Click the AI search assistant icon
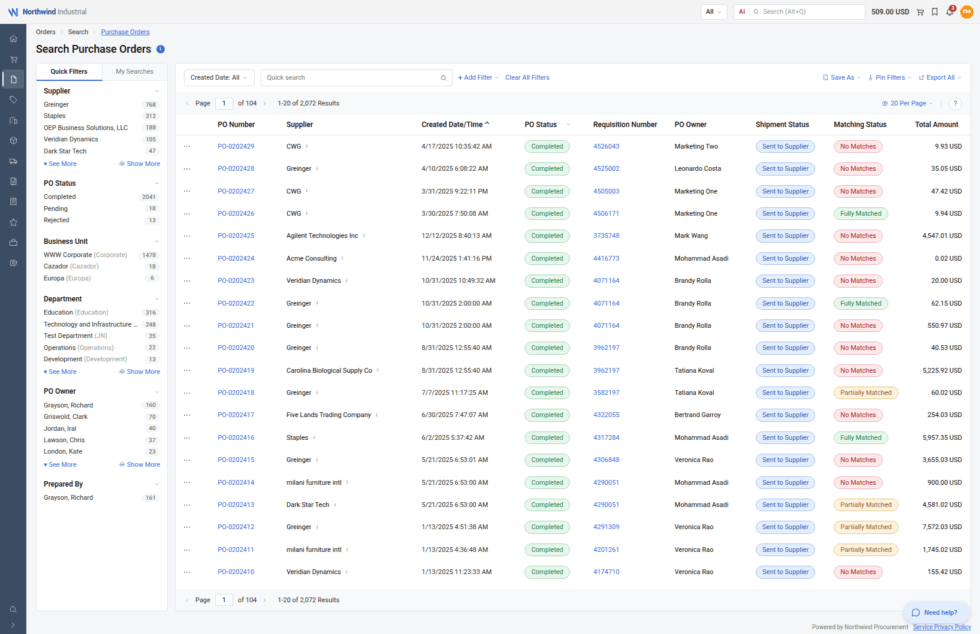This screenshot has height=634, width=980. coord(742,12)
